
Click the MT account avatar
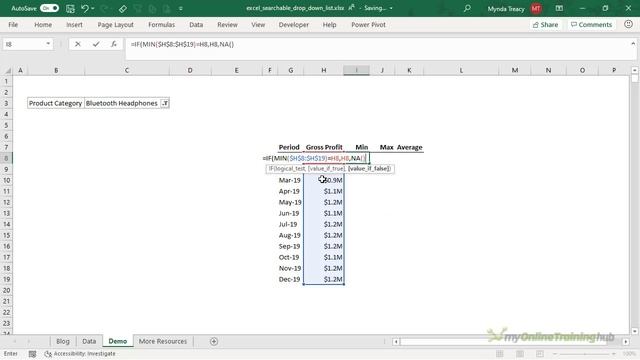[x=536, y=8]
